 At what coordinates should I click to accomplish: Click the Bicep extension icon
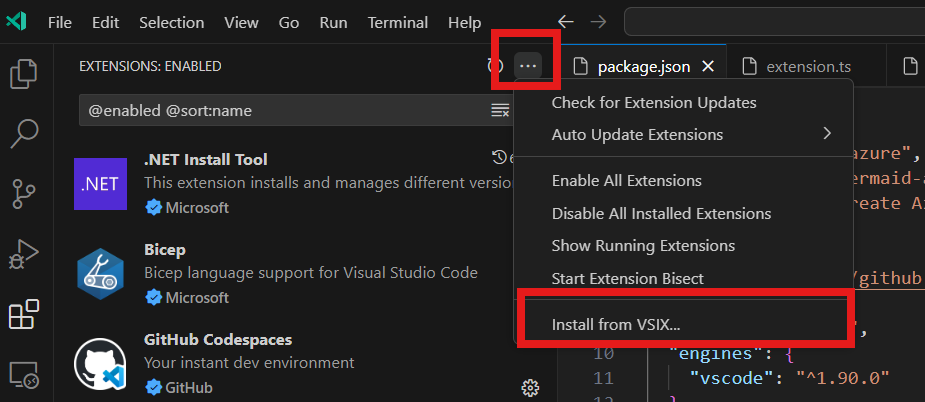click(100, 274)
